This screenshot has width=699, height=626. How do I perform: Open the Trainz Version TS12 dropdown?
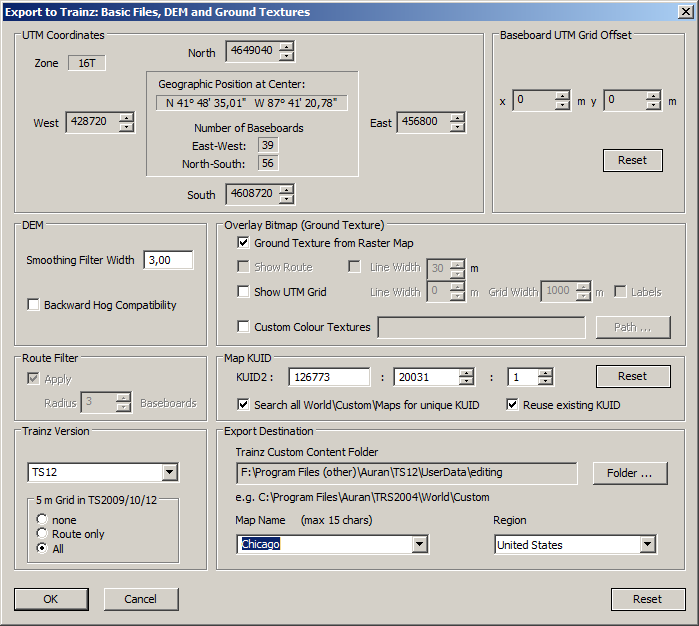coord(169,472)
